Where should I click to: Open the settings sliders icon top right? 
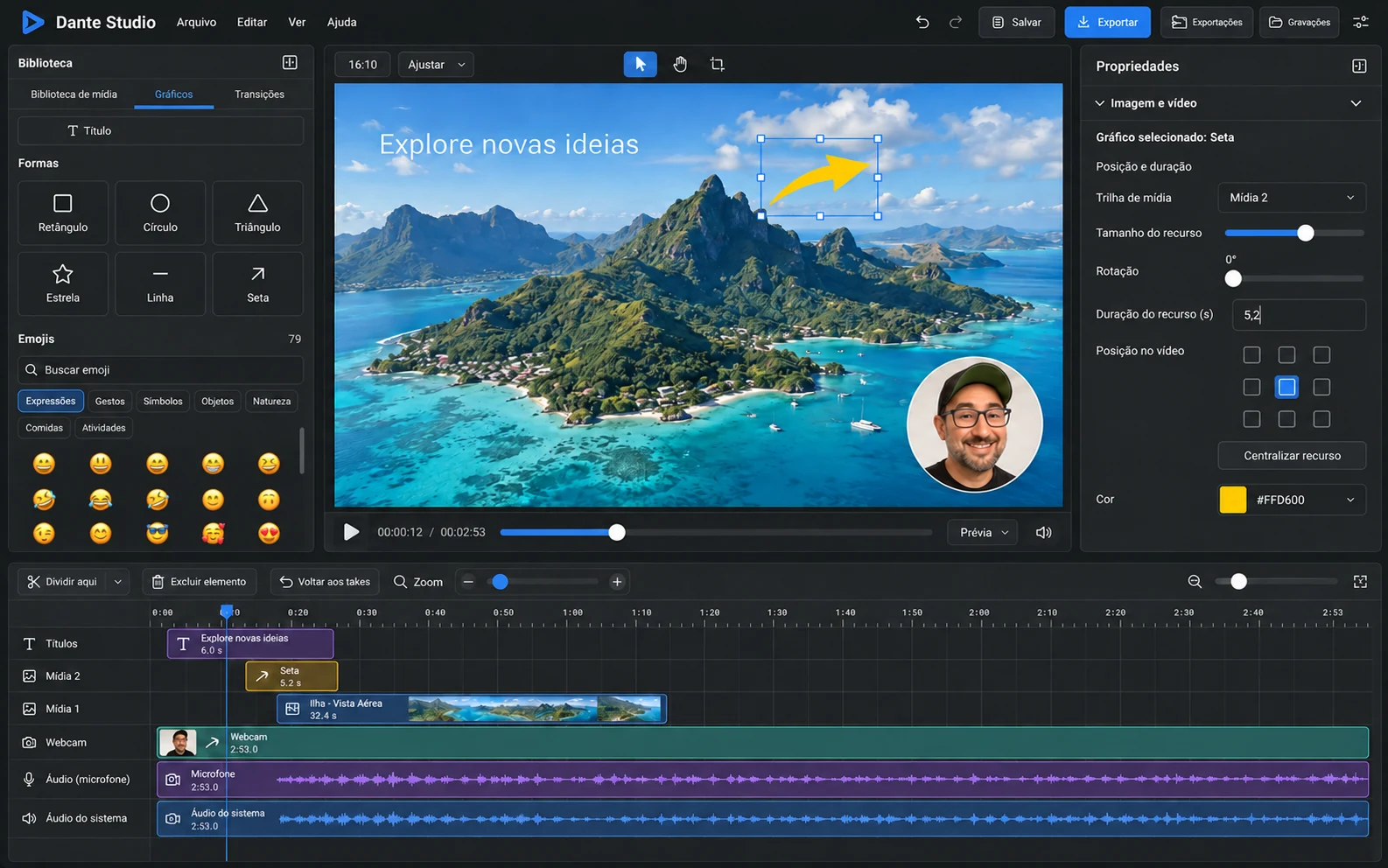click(x=1361, y=22)
